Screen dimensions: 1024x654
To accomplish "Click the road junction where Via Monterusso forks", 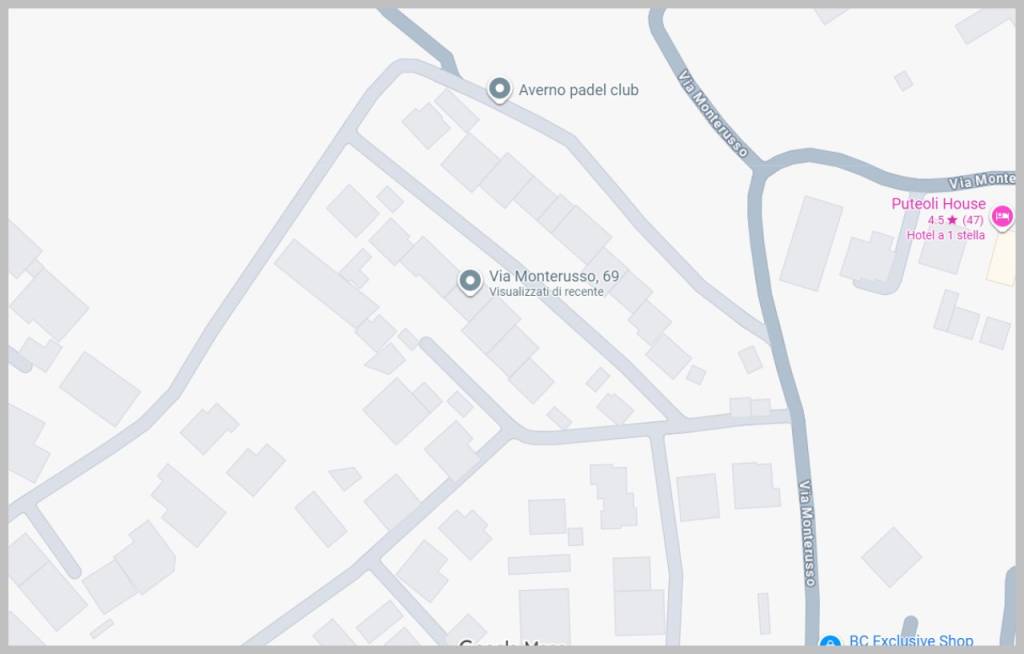I will pyautogui.click(x=760, y=170).
